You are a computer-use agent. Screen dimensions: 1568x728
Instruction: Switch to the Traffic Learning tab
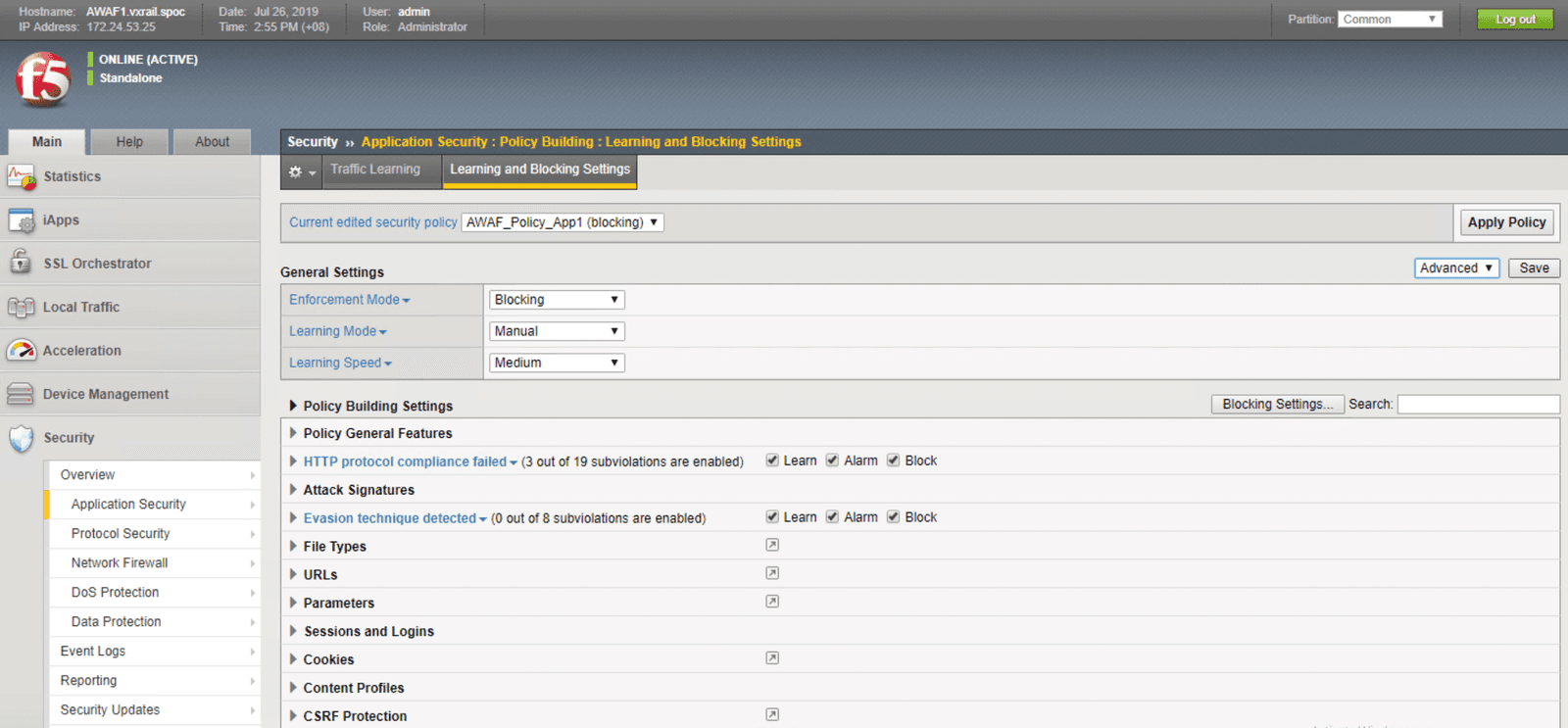click(375, 170)
